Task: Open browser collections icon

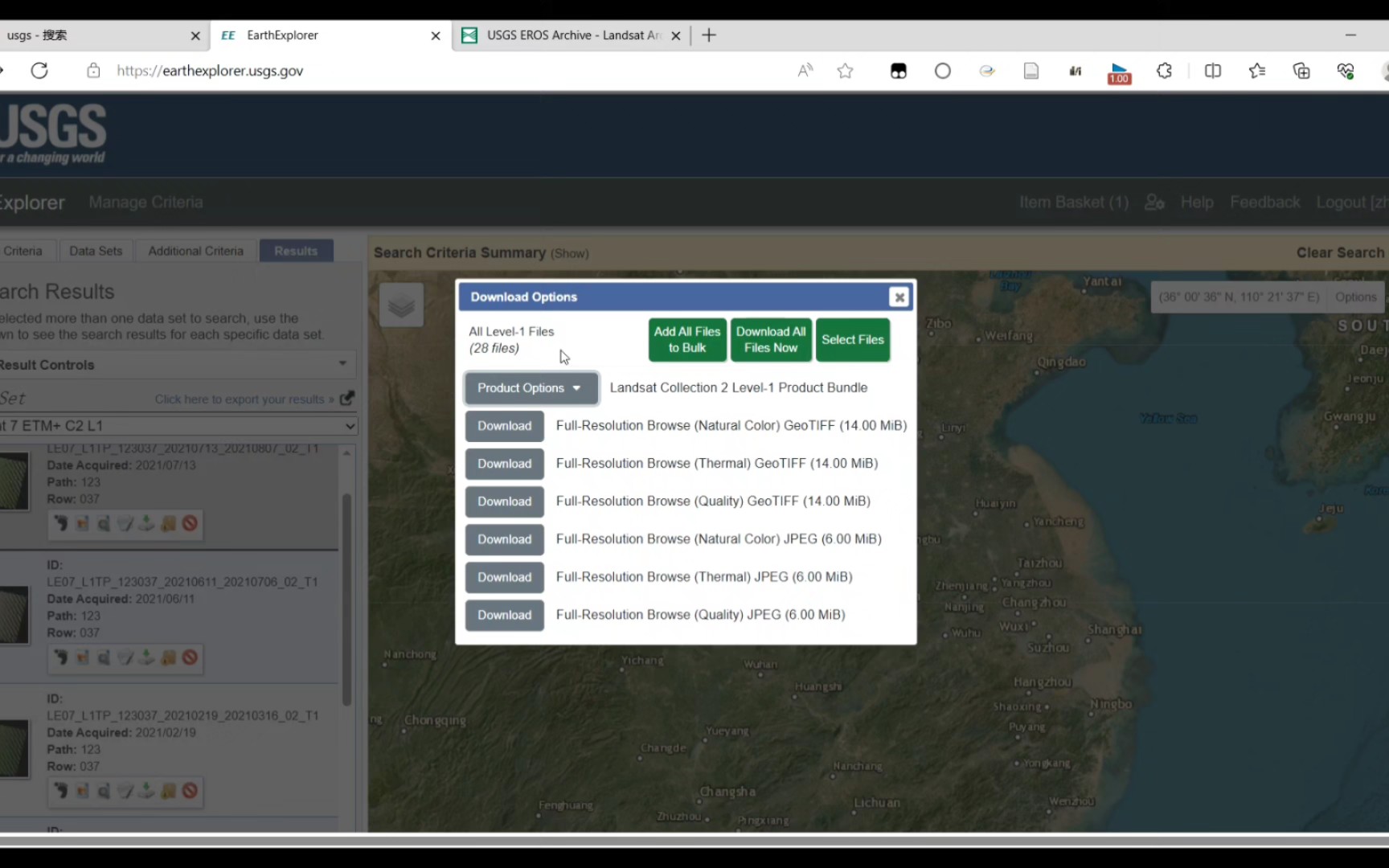Action: click(1301, 71)
